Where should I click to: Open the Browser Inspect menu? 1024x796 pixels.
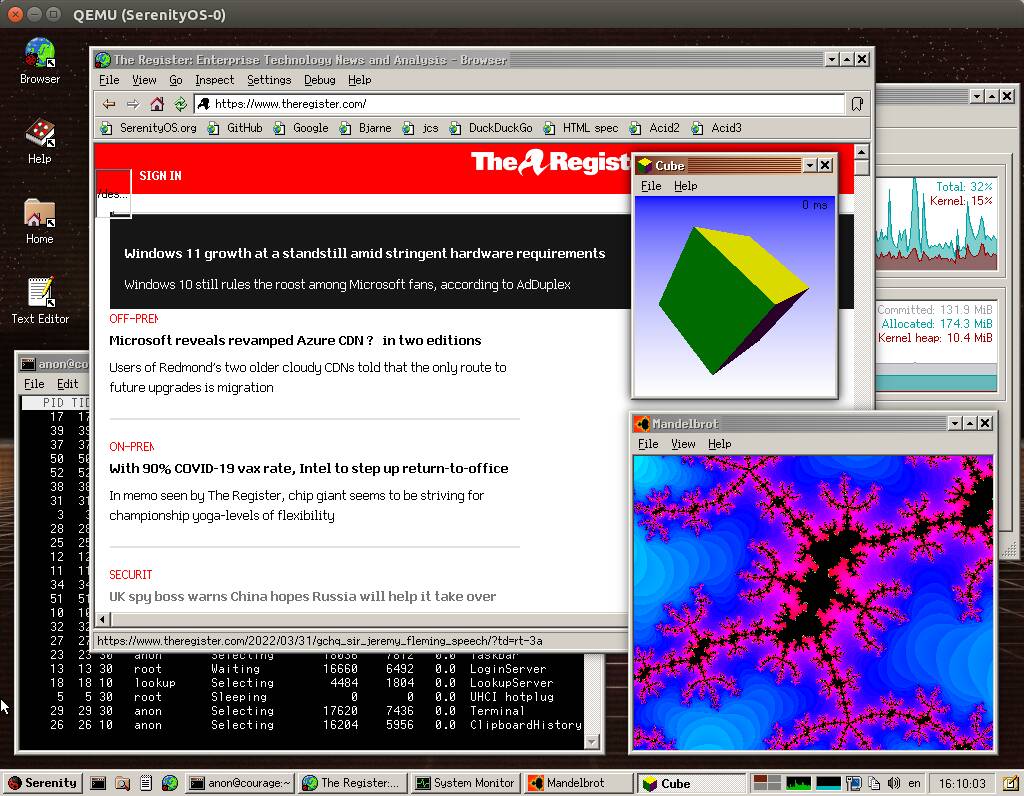click(x=214, y=80)
